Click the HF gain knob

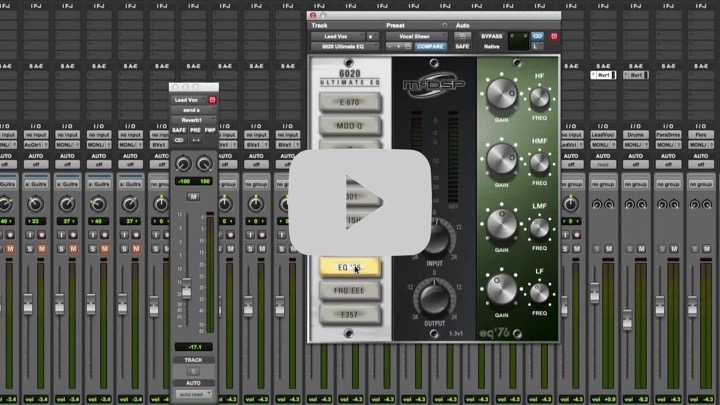click(x=501, y=93)
